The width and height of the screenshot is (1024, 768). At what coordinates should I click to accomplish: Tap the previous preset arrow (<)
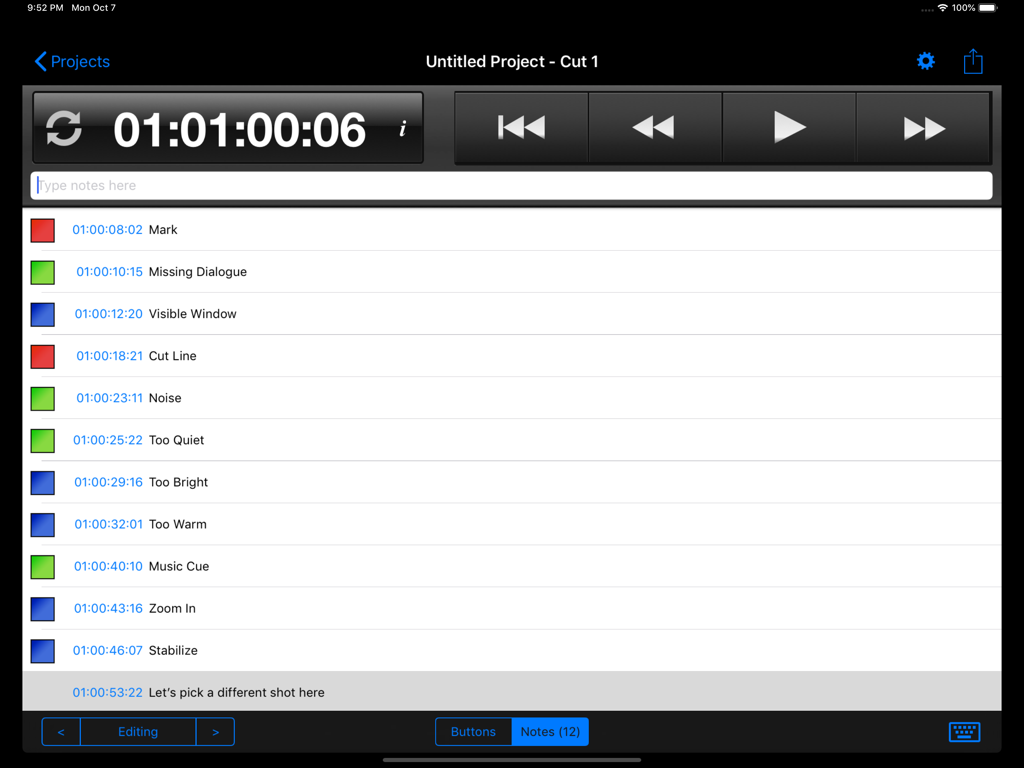60,731
